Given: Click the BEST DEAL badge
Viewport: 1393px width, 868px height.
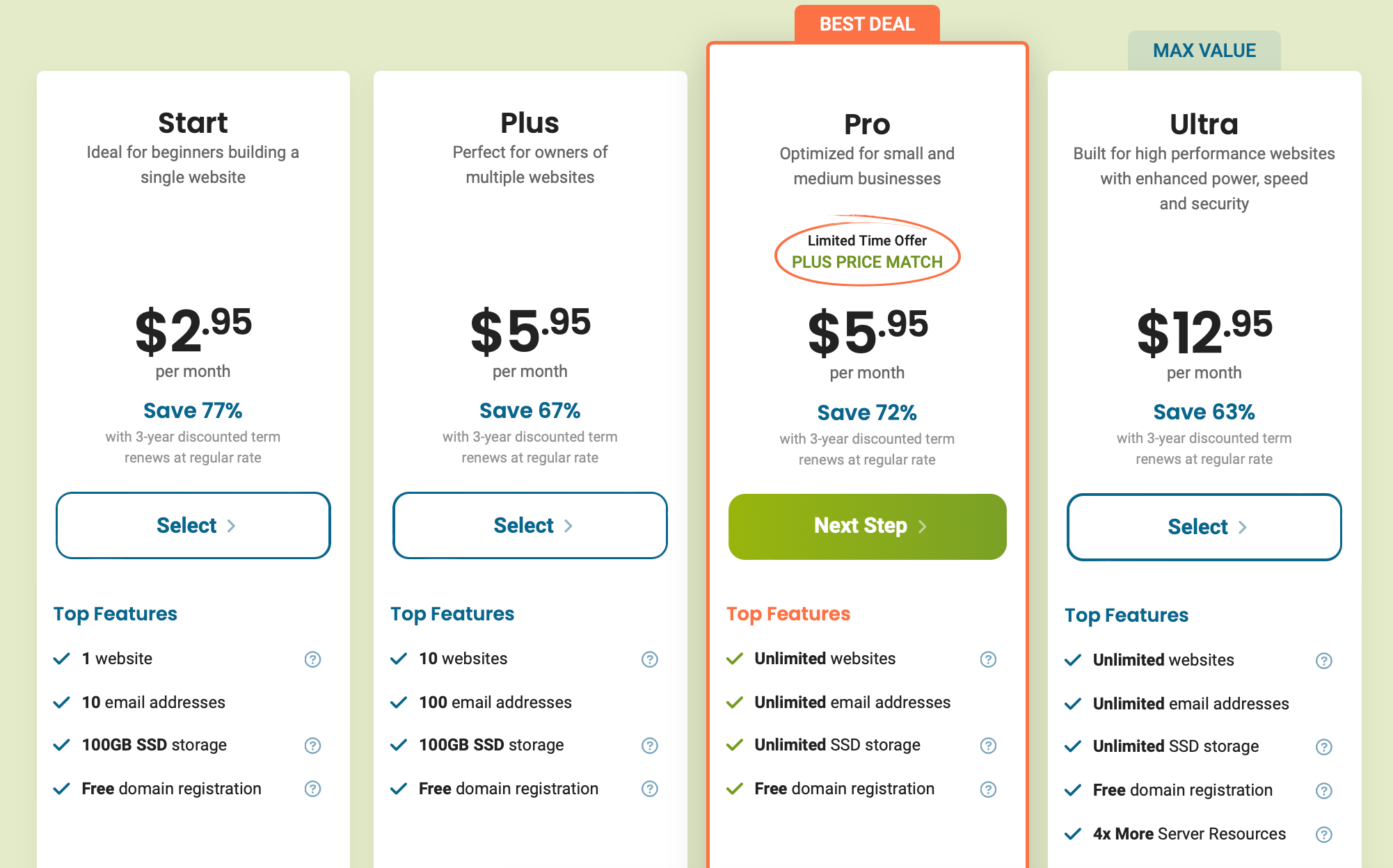Looking at the screenshot, I should tap(867, 24).
